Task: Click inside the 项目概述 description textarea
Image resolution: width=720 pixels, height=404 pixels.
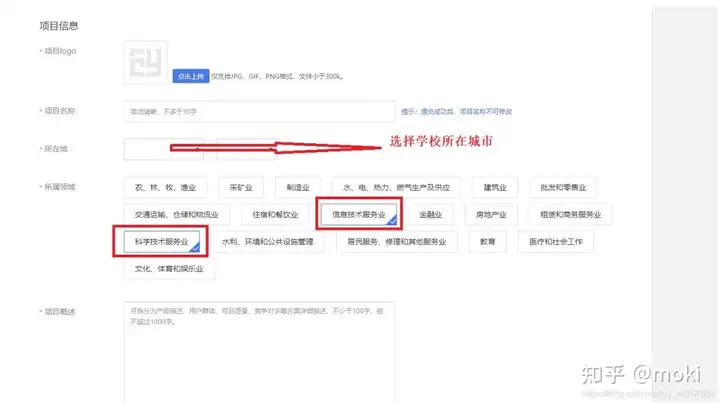Action: [259, 353]
